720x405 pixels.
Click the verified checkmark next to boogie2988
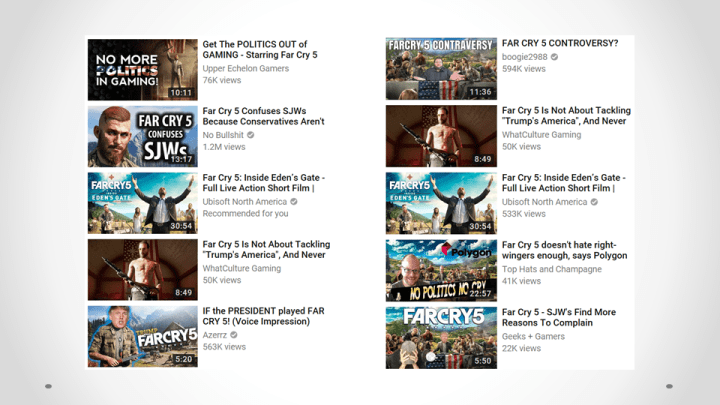click(554, 57)
